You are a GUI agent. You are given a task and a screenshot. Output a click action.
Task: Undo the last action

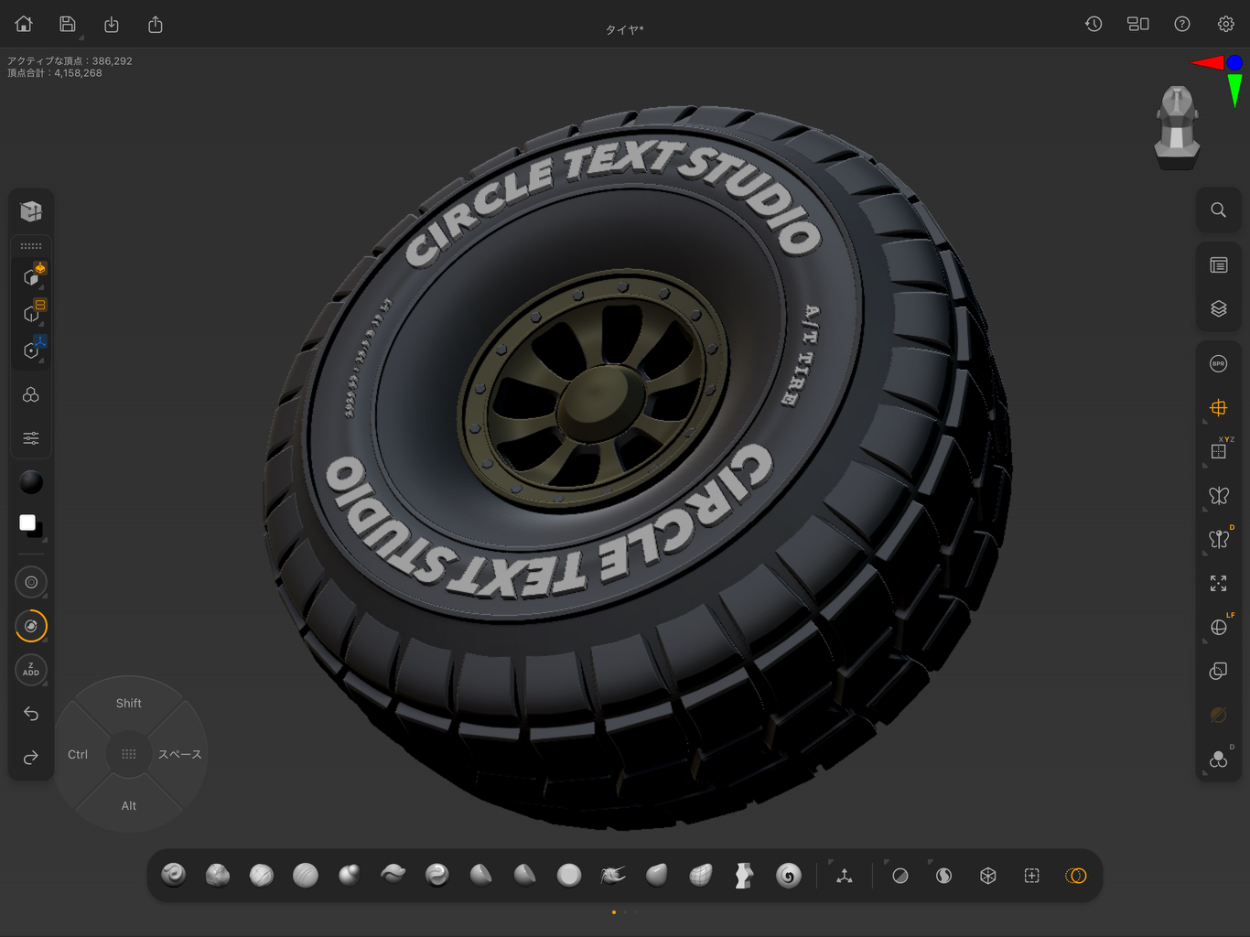click(x=31, y=714)
